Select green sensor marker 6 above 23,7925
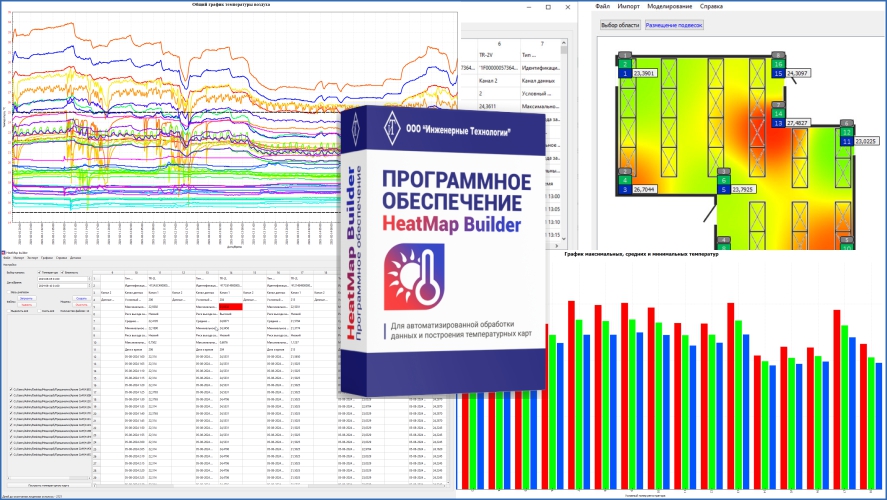This screenshot has width=887, height=500. [723, 180]
